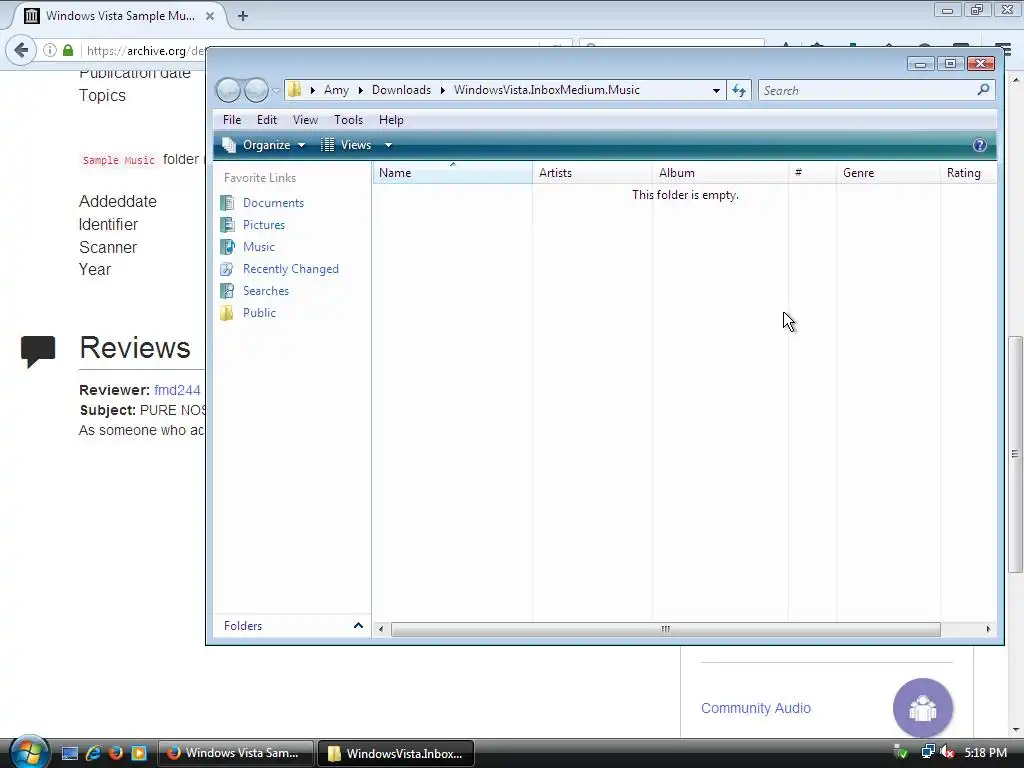Open the View menu
This screenshot has width=1024, height=768.
coord(305,120)
